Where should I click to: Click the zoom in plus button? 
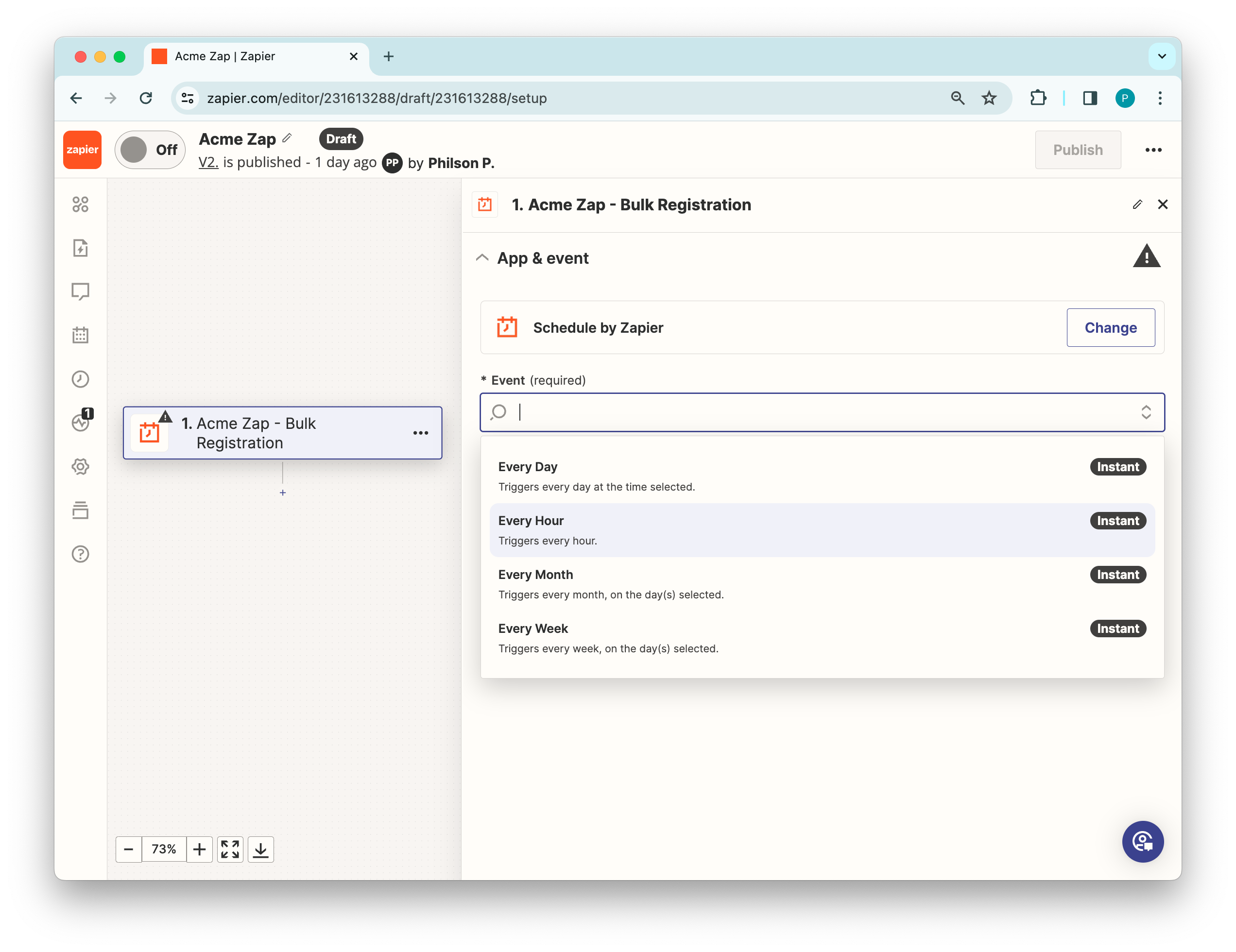199,849
